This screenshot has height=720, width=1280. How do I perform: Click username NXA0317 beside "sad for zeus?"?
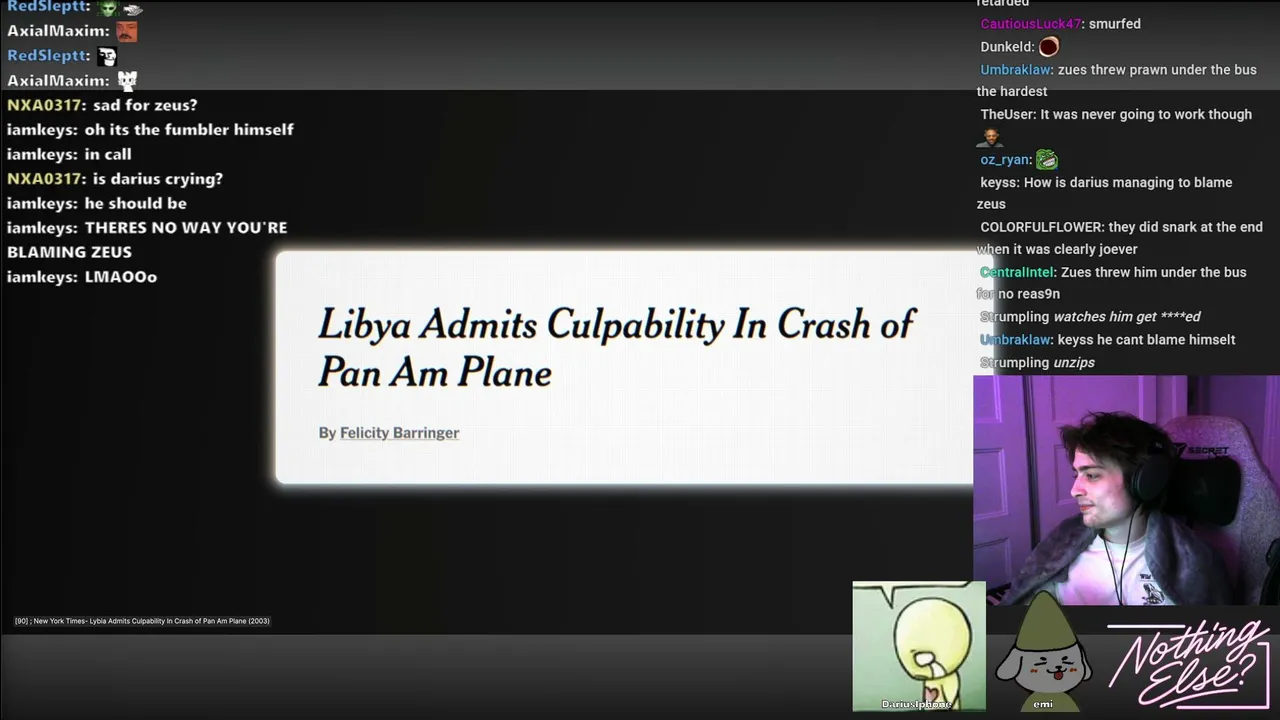coord(44,105)
